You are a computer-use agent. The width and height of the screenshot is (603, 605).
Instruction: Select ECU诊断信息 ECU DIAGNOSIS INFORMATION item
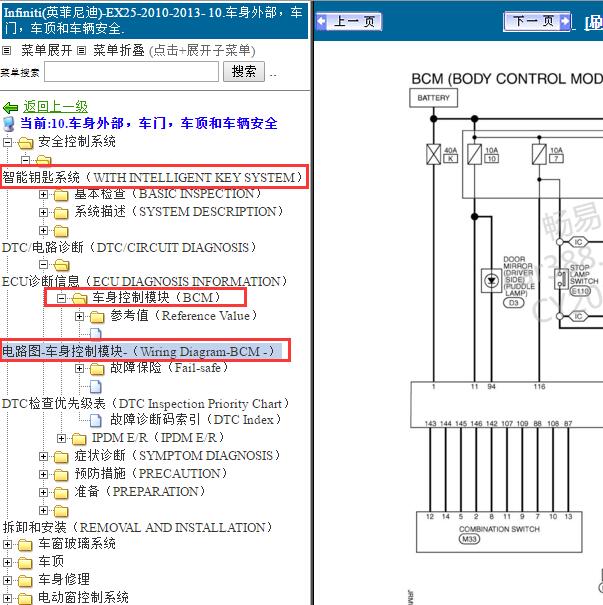(145, 281)
